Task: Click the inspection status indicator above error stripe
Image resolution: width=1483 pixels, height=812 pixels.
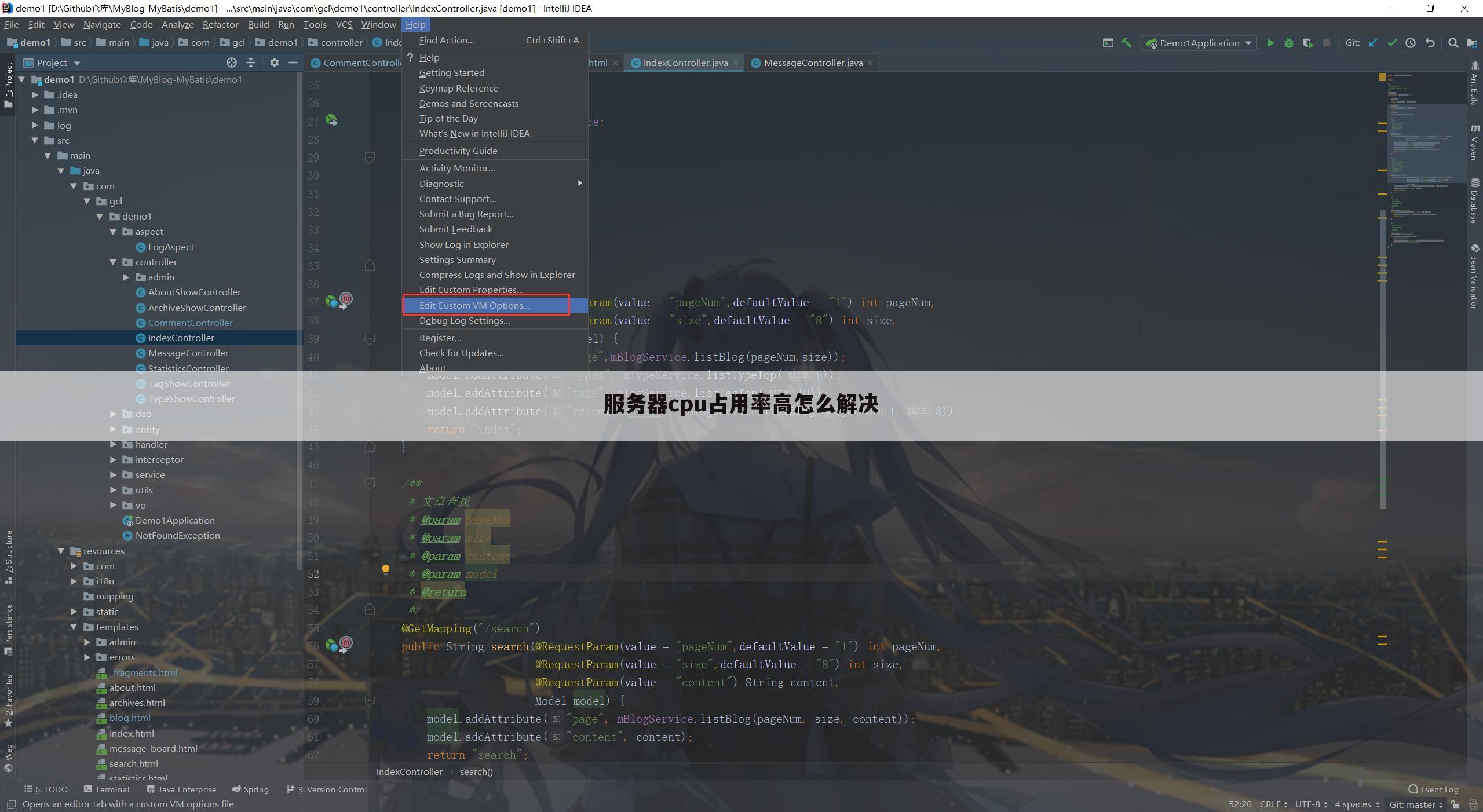Action: coord(1382,76)
